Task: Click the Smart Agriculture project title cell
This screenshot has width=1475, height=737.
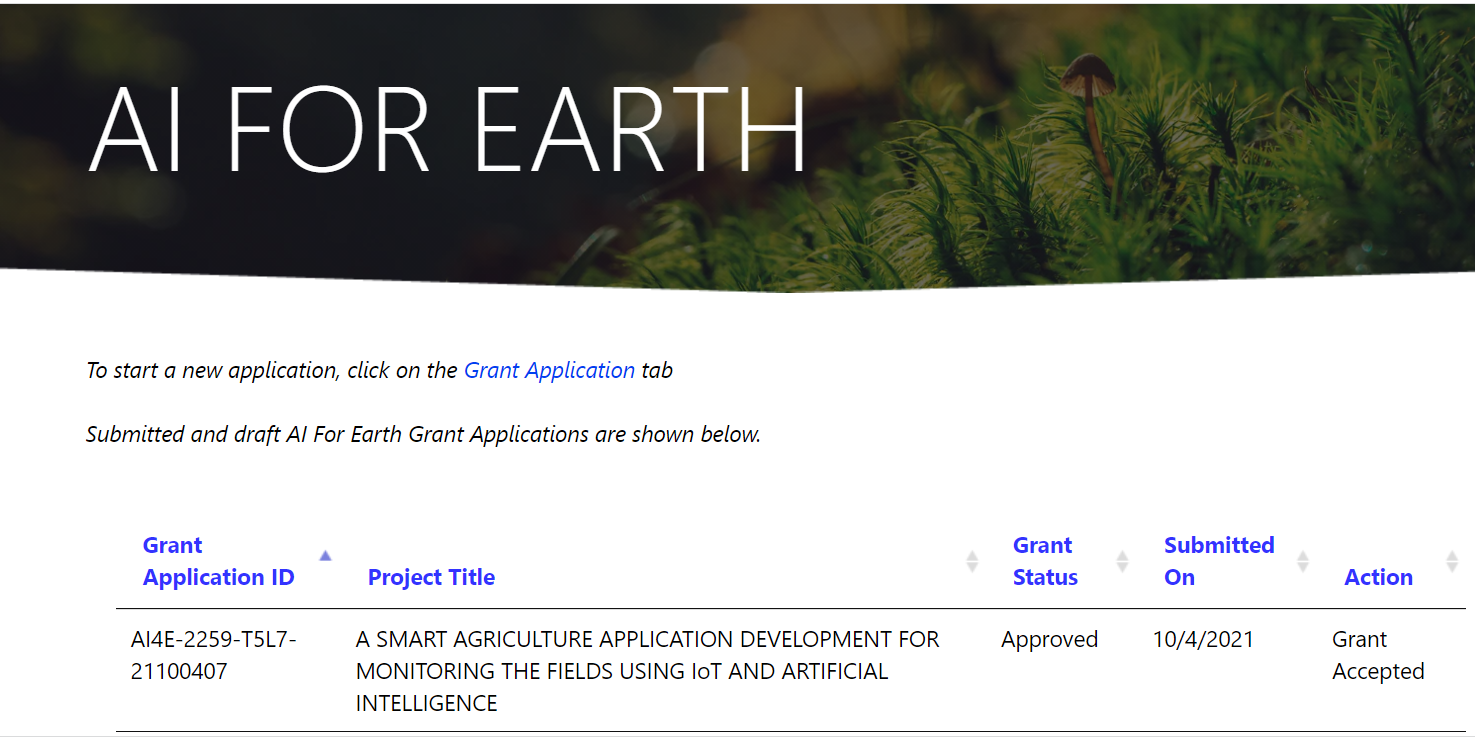Action: coord(647,671)
